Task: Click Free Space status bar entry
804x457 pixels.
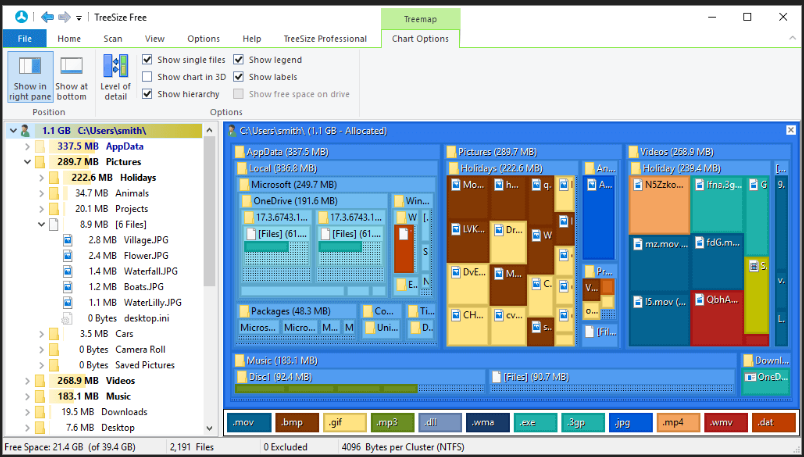Action: [70, 447]
